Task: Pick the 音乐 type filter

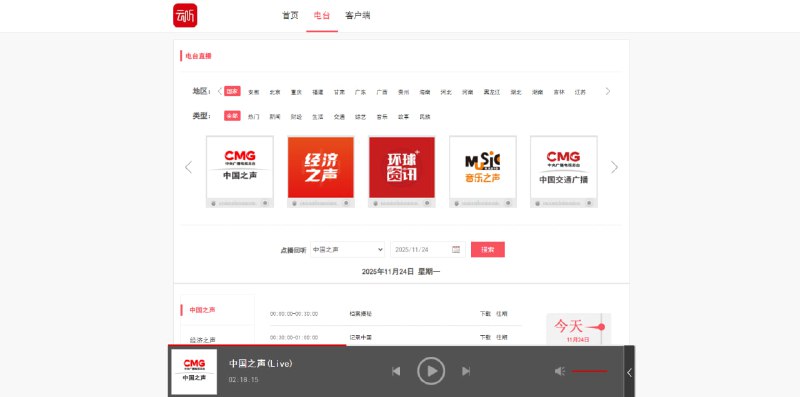Action: (x=382, y=117)
